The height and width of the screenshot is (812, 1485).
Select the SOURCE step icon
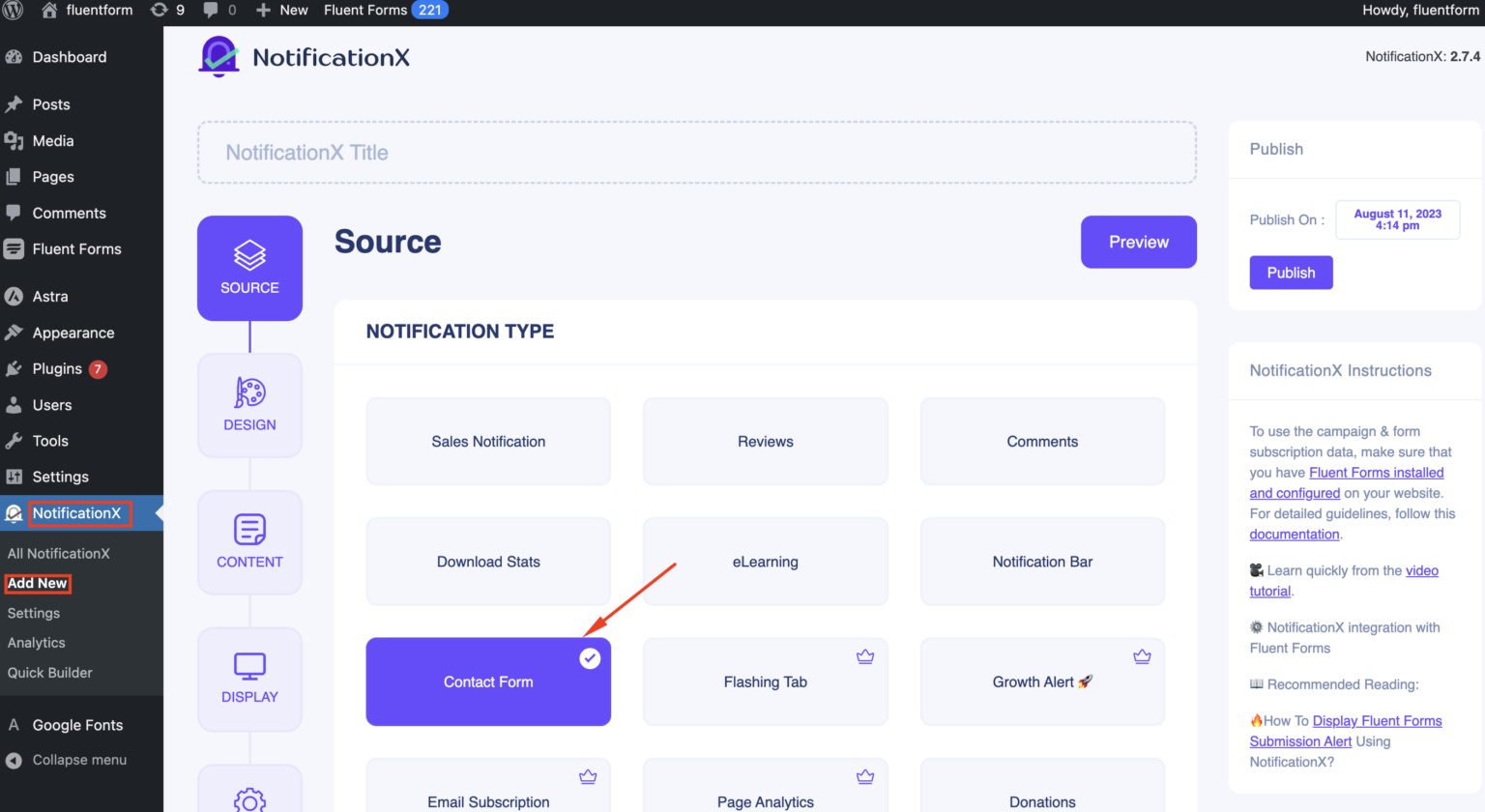[x=249, y=268]
